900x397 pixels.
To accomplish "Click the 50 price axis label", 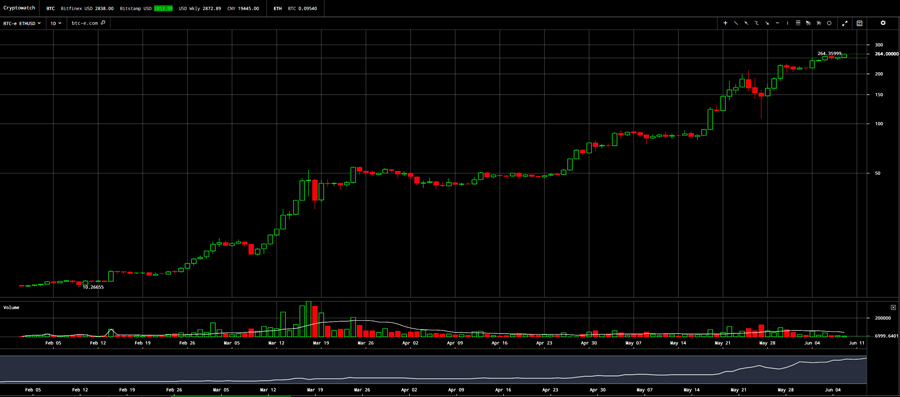I will point(877,173).
